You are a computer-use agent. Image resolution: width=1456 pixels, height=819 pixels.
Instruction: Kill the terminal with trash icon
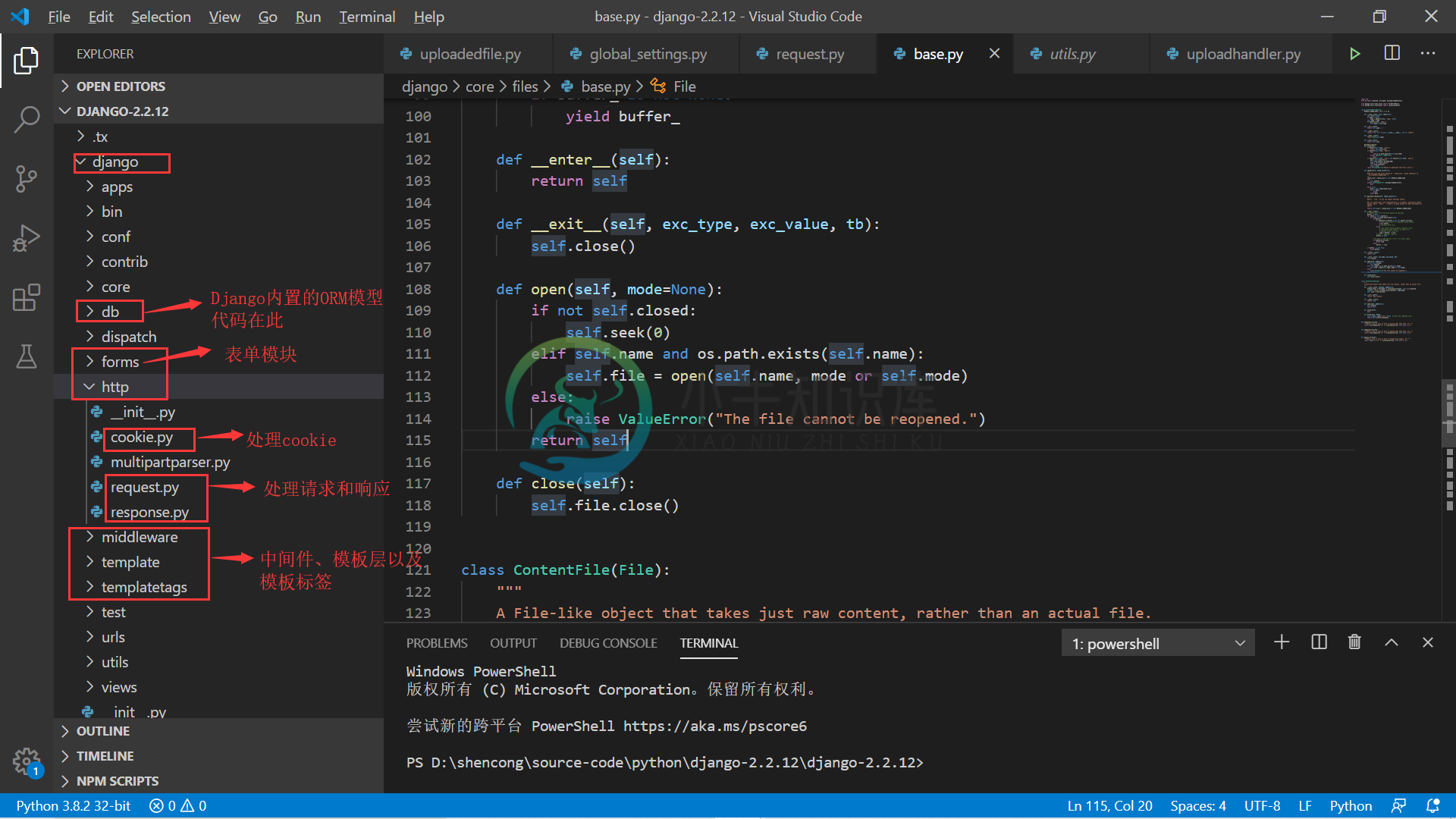(1354, 642)
